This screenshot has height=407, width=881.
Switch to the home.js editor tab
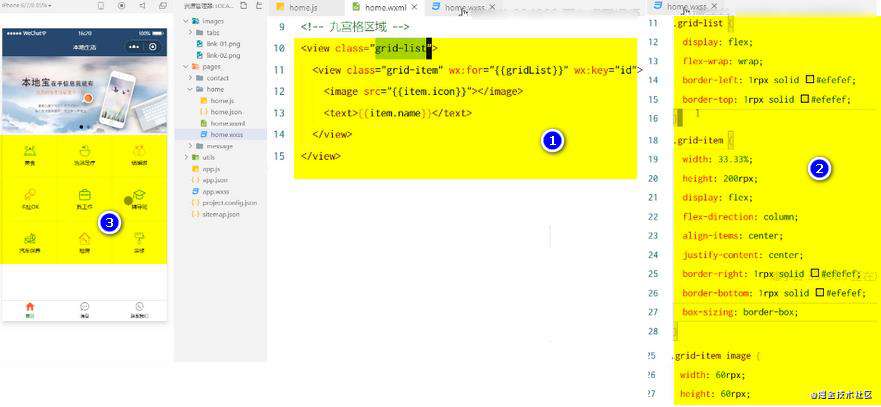coord(304,8)
